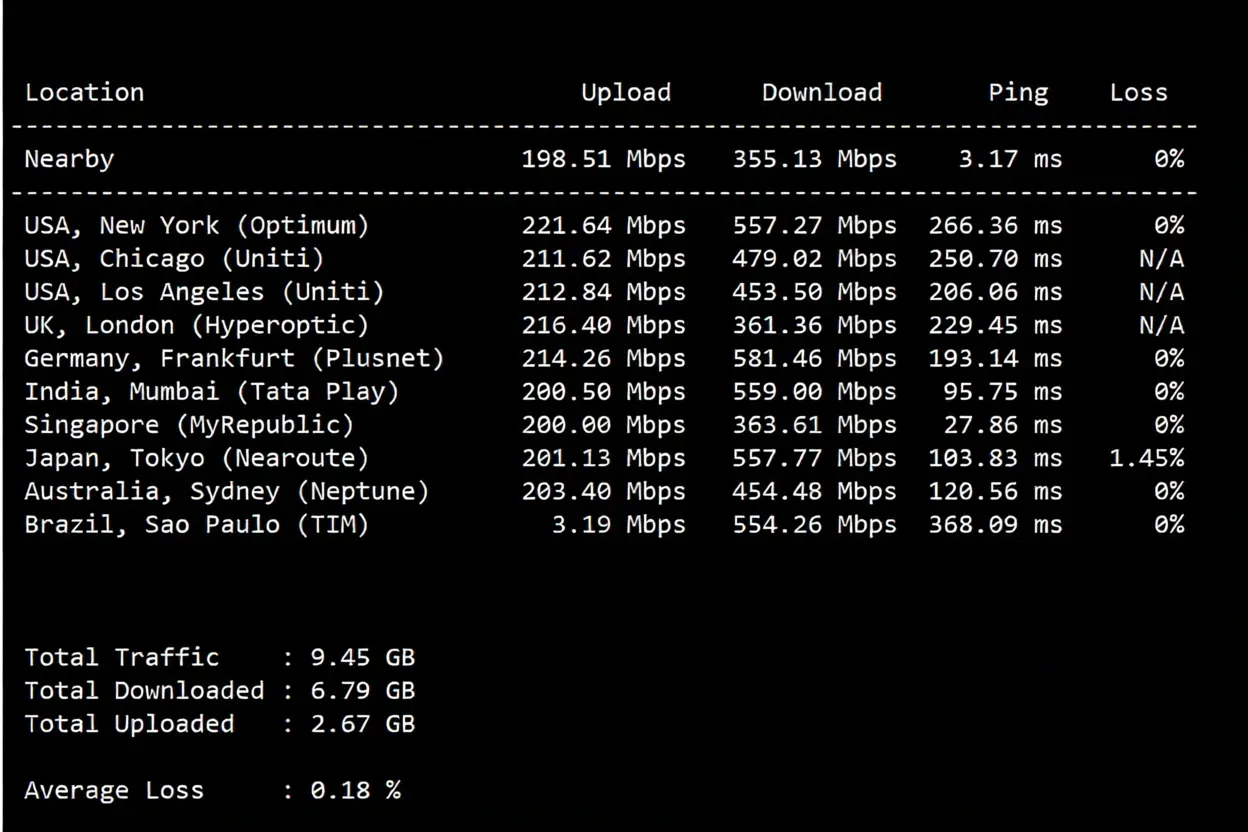The image size is (1248, 832).
Task: Select the 'Ping' column header
Action: [1018, 94]
